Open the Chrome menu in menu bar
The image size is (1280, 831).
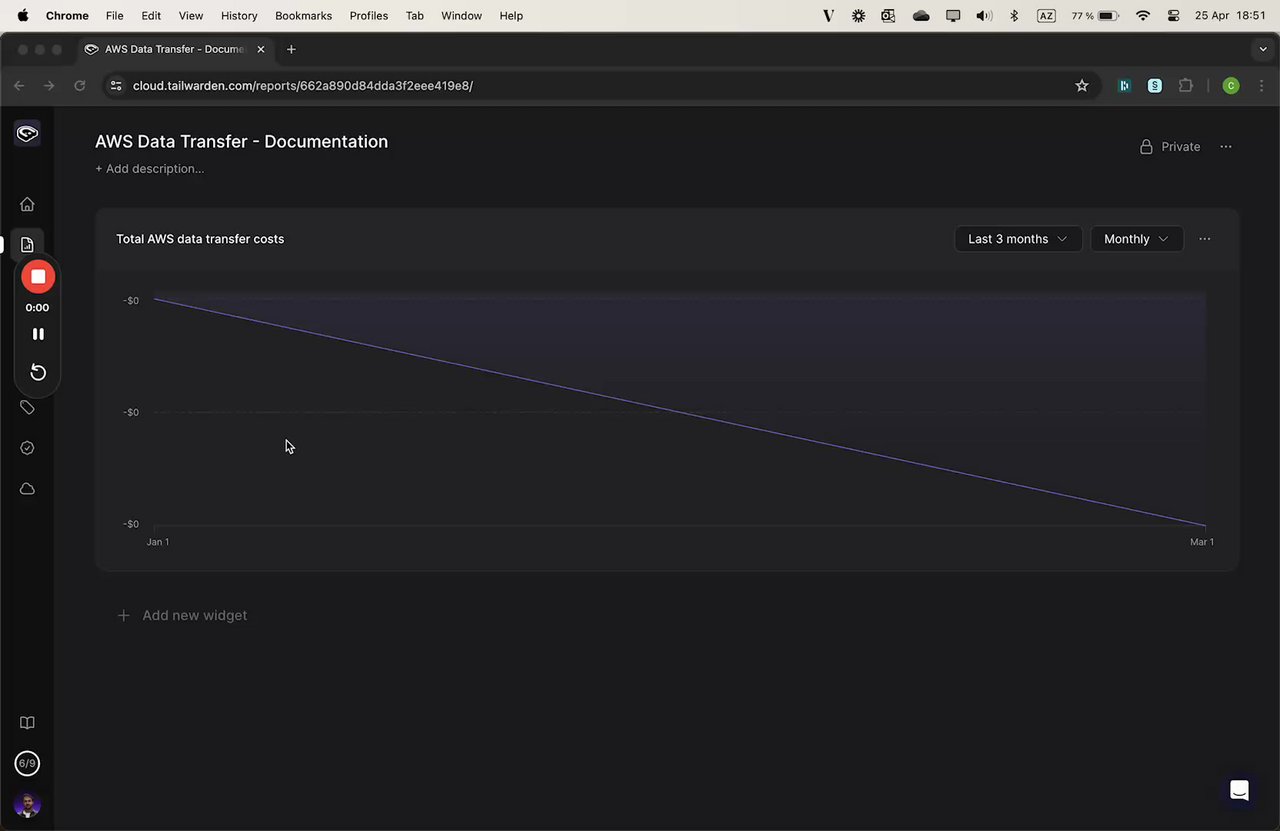click(67, 16)
